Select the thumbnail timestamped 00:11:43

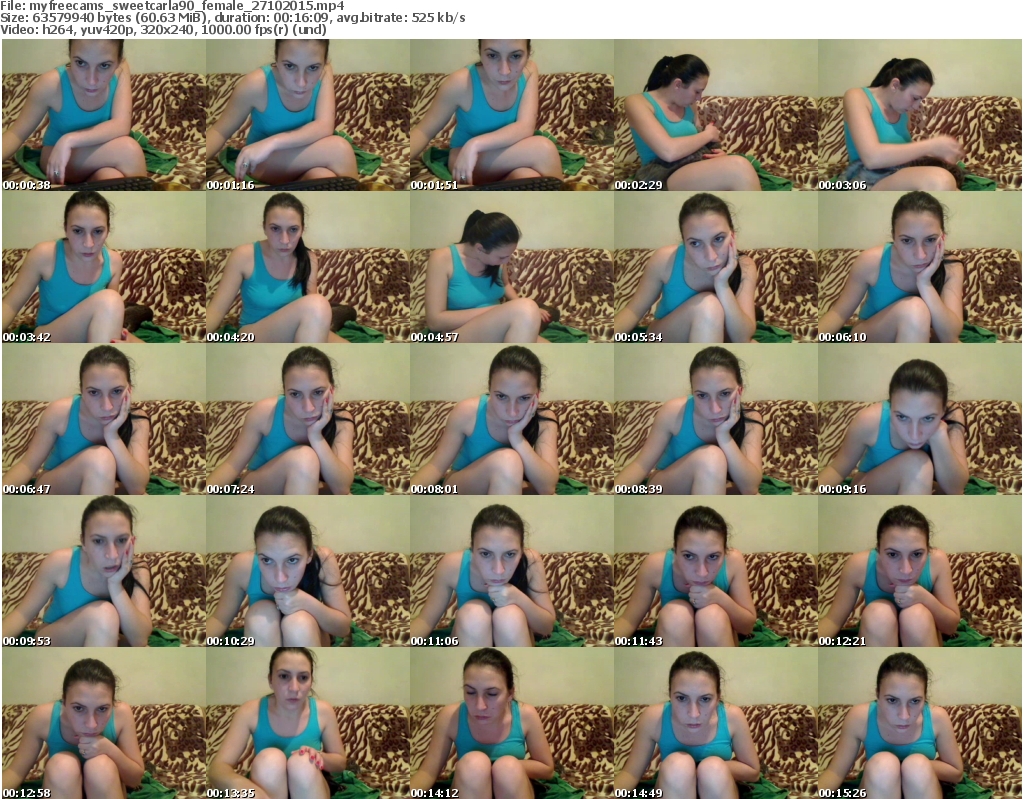coord(716,571)
